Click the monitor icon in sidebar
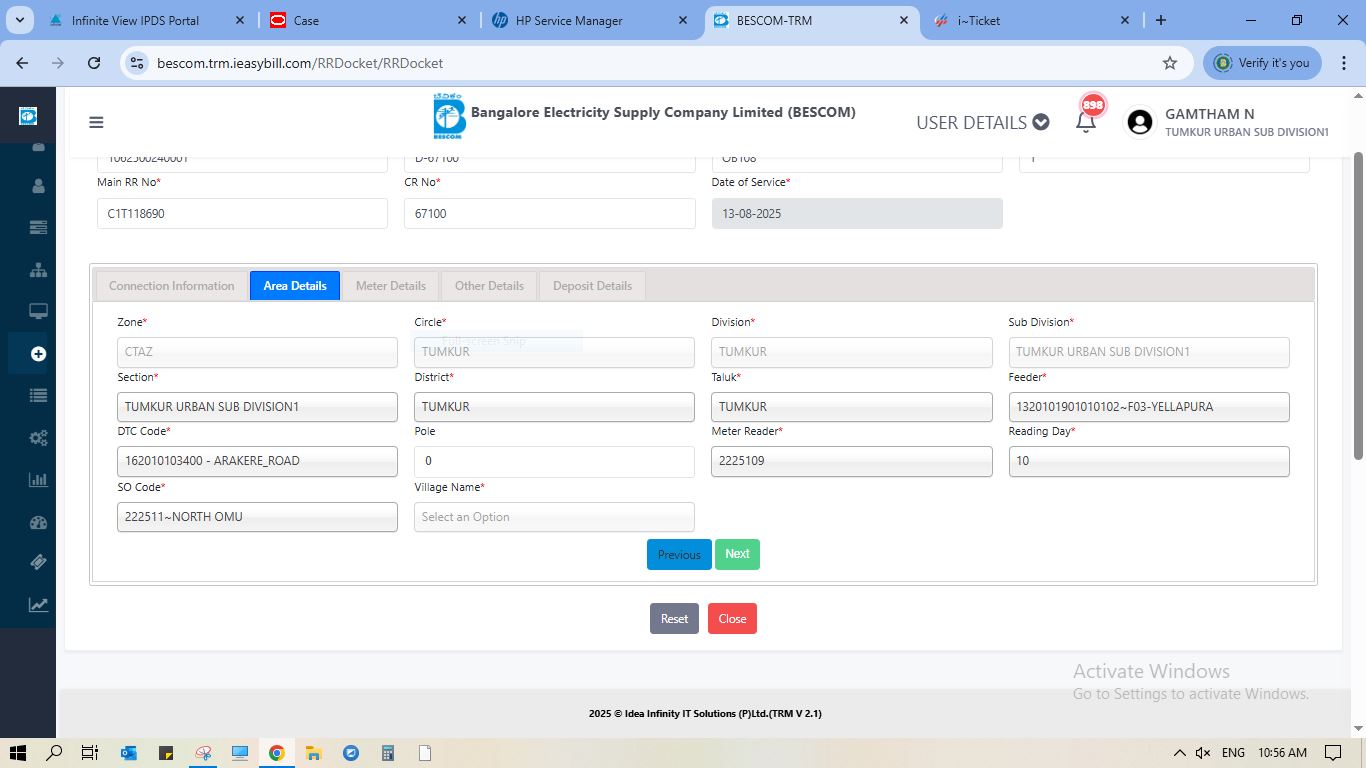The width and height of the screenshot is (1366, 768). pos(38,312)
